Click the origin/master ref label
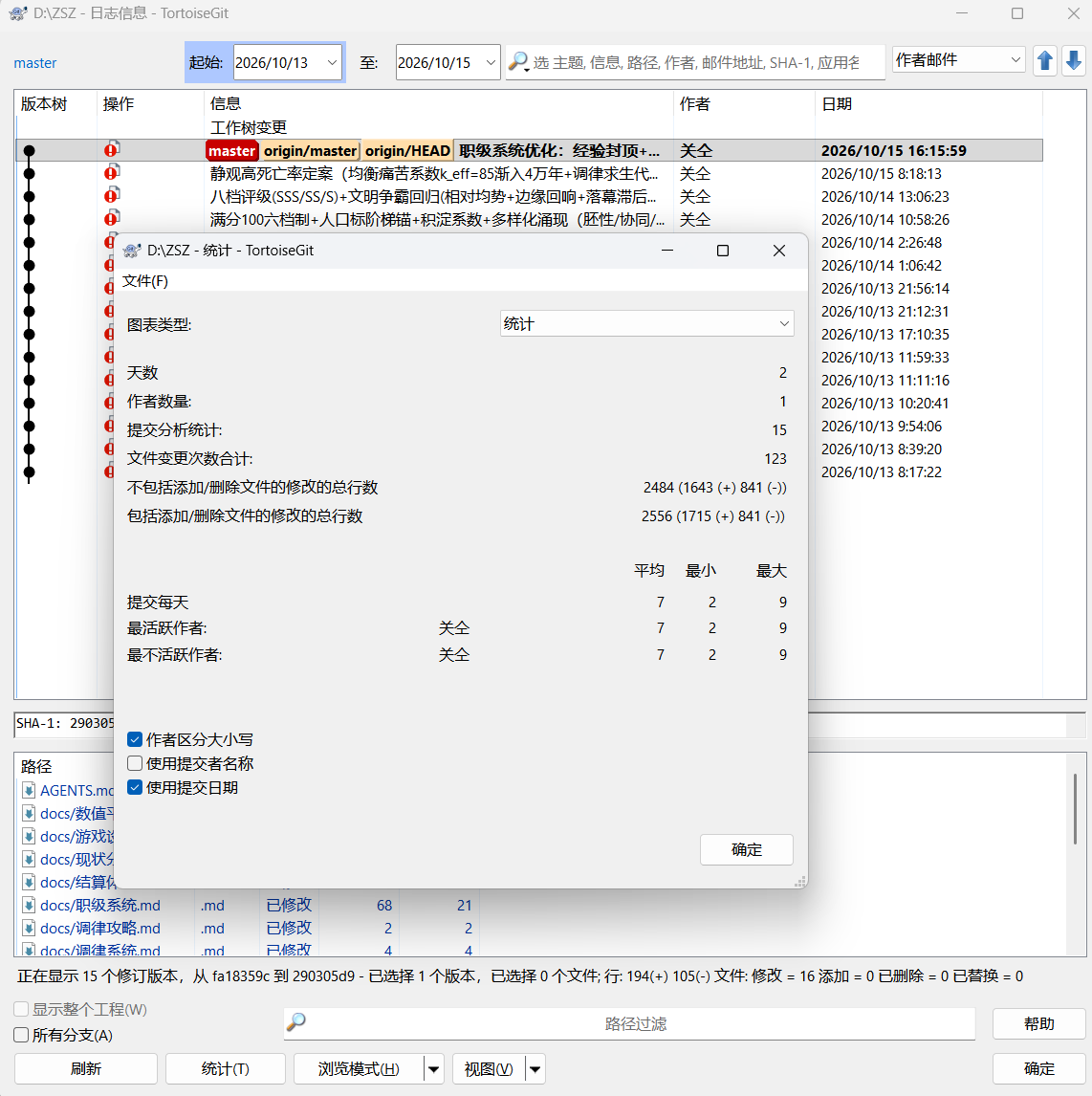1092x1096 pixels. click(x=310, y=151)
